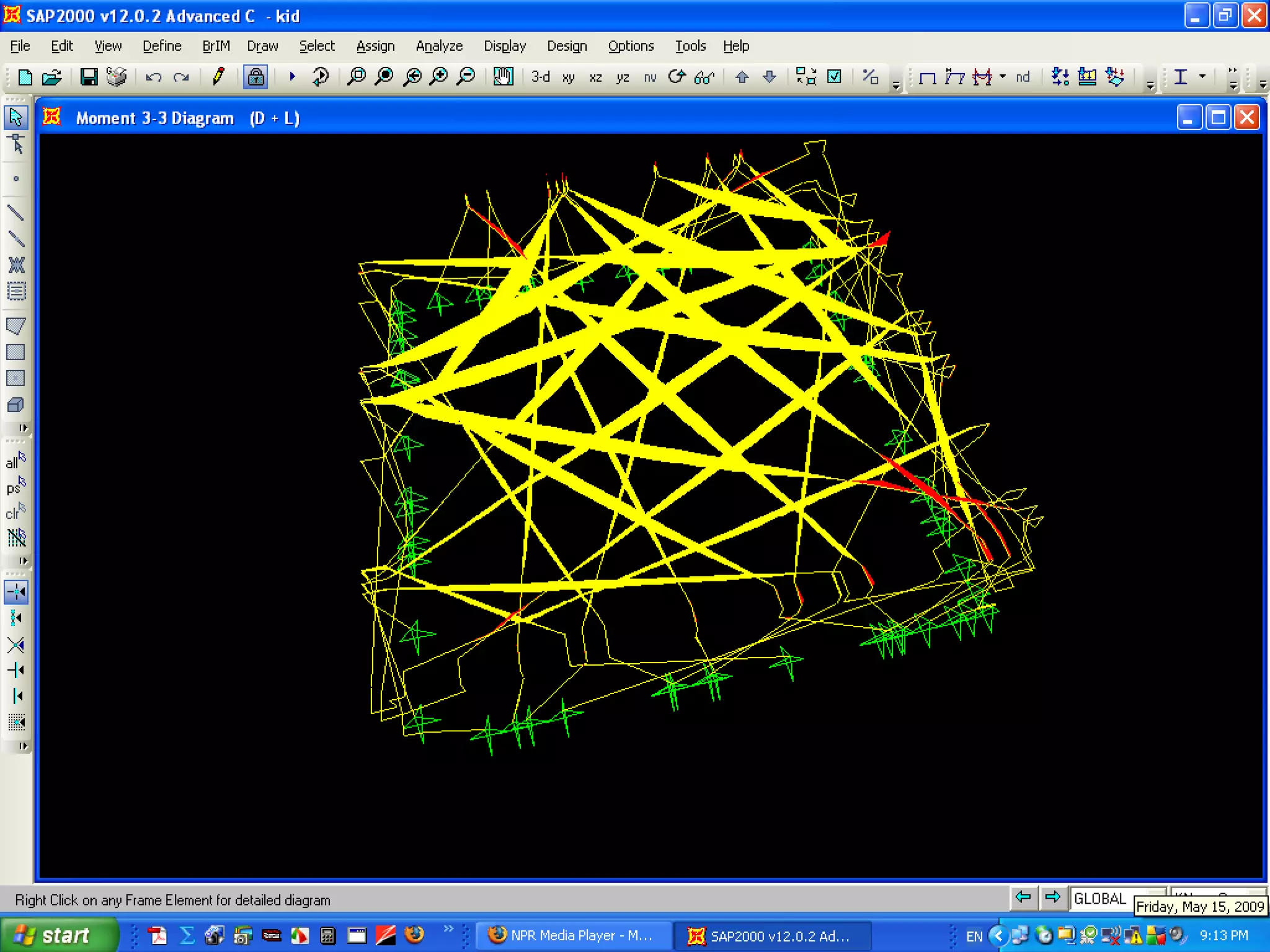This screenshot has width=1270, height=952.
Task: Expand the main toolbar overflow options
Action: click(x=896, y=84)
